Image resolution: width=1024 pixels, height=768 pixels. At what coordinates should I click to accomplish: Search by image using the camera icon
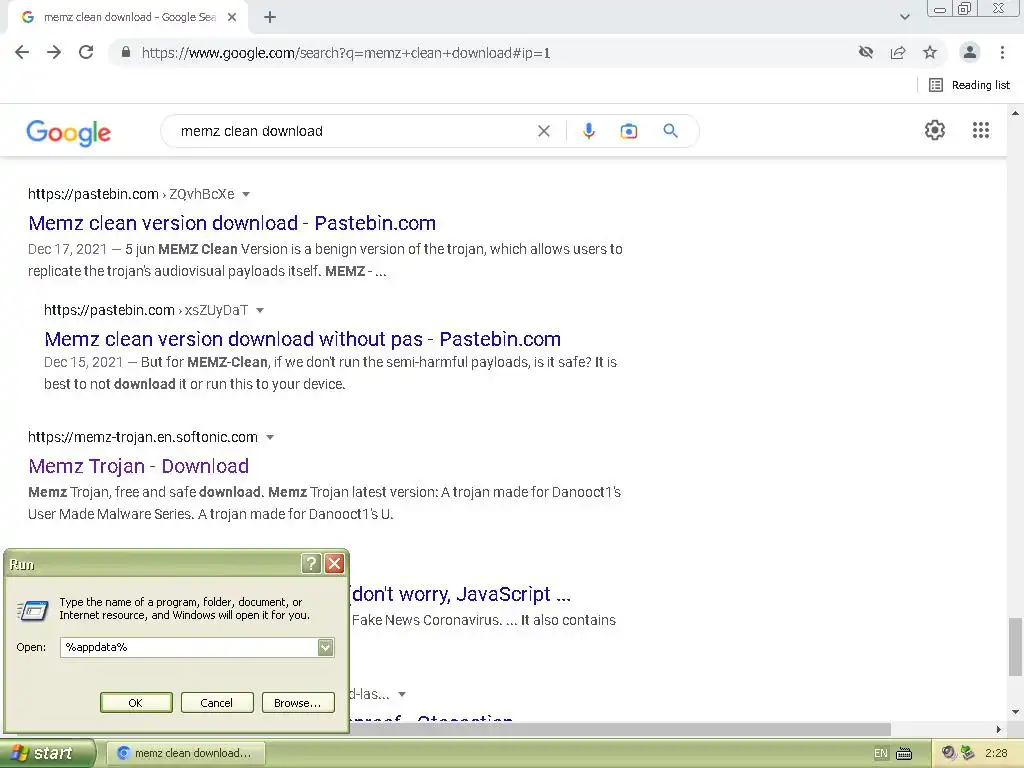tap(629, 131)
